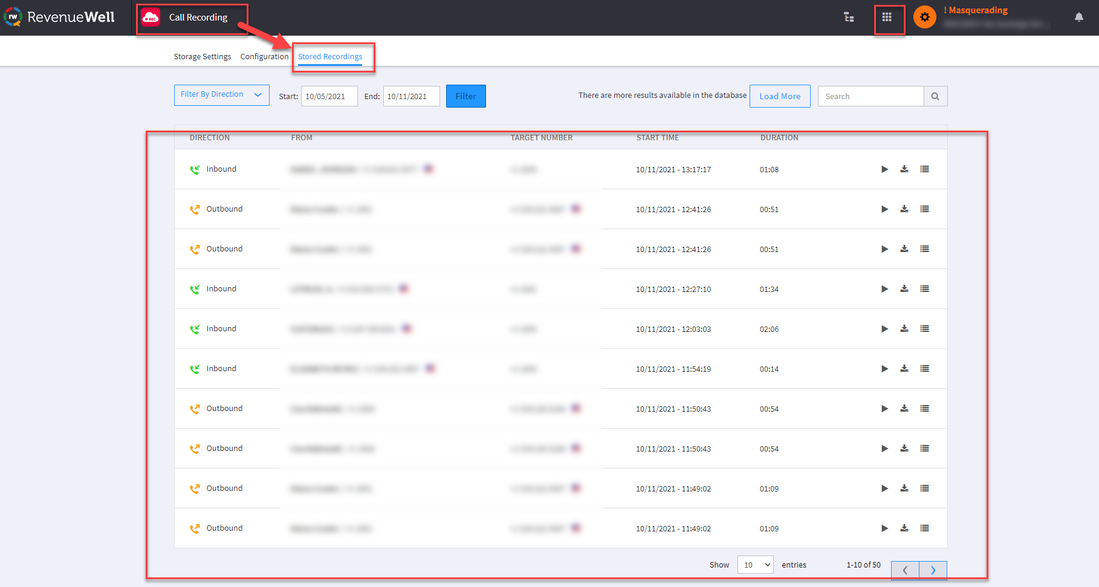Expand the Filter By Direction dropdown
1099x587 pixels.
click(x=222, y=95)
